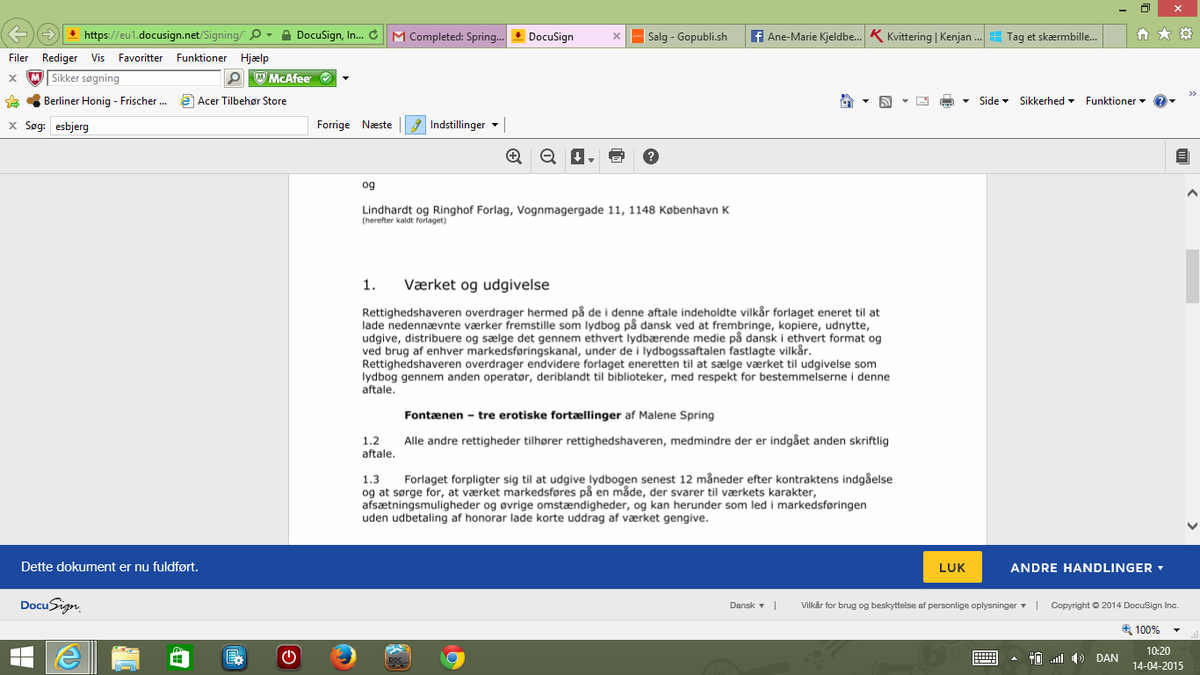Viewport: 1200px width, 675px height.
Task: Open Google Chrome from the taskbar
Action: click(x=452, y=657)
